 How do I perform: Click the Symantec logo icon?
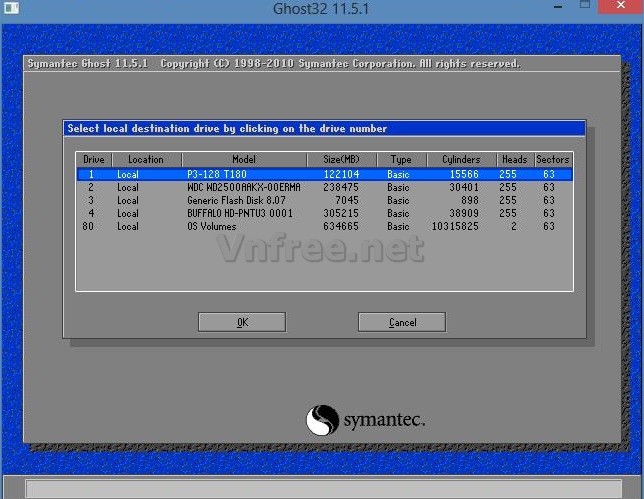tap(322, 420)
